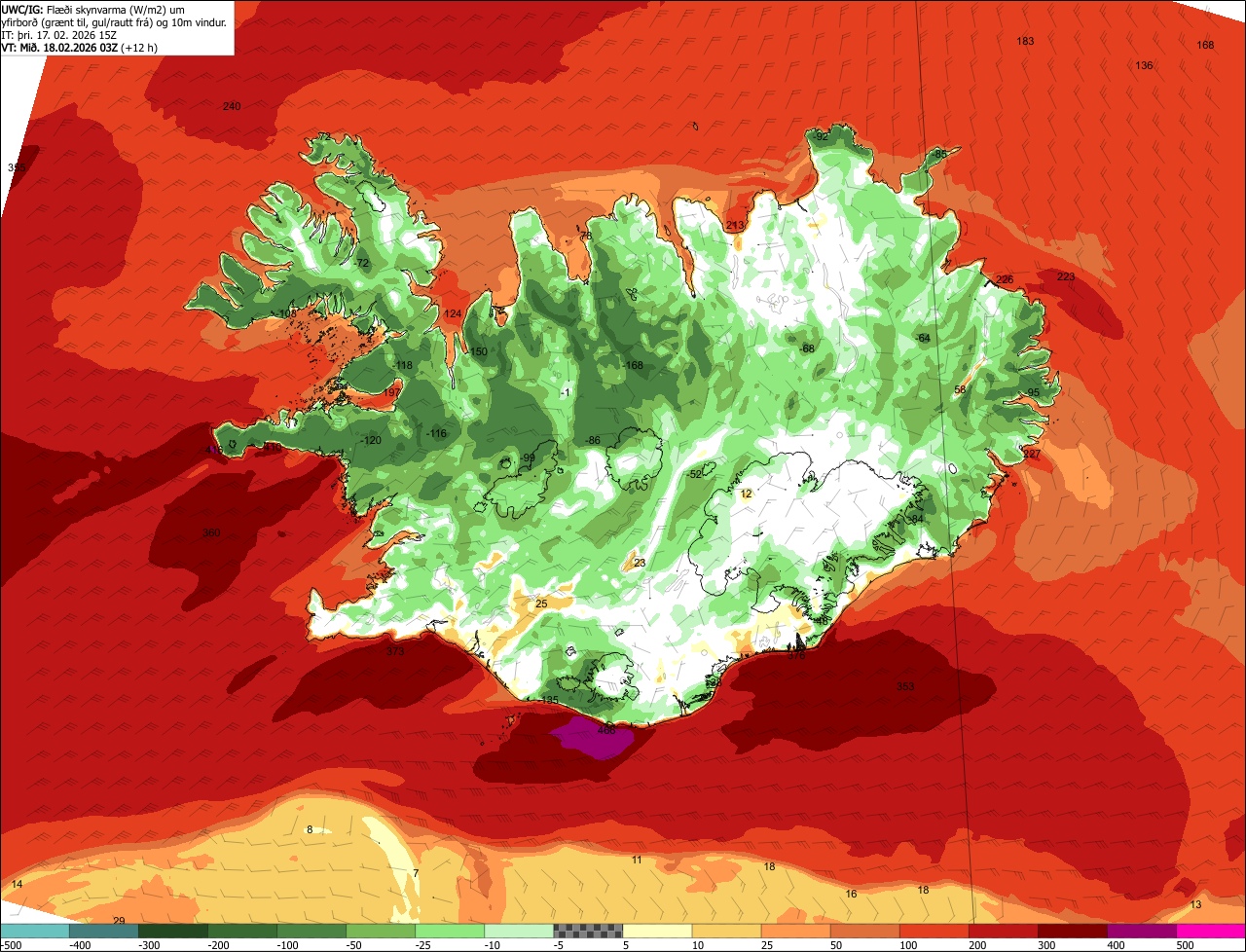Click the '124' value on the map
The height and width of the screenshot is (952, 1246).
click(x=453, y=314)
